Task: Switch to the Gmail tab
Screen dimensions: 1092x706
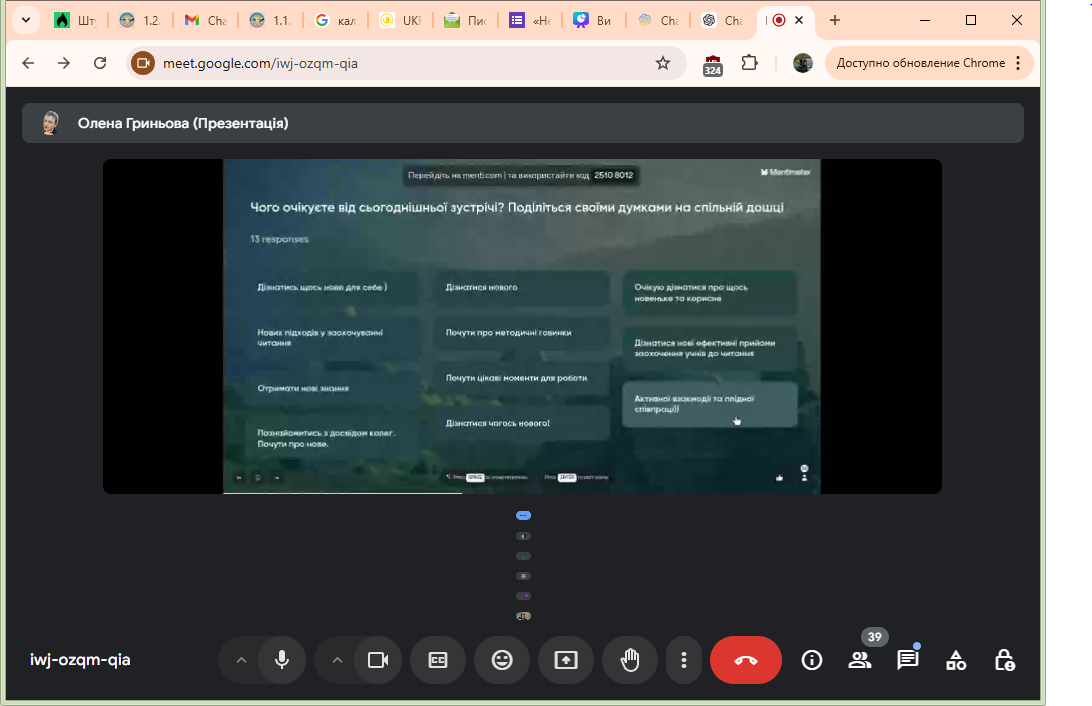Action: coord(205,20)
